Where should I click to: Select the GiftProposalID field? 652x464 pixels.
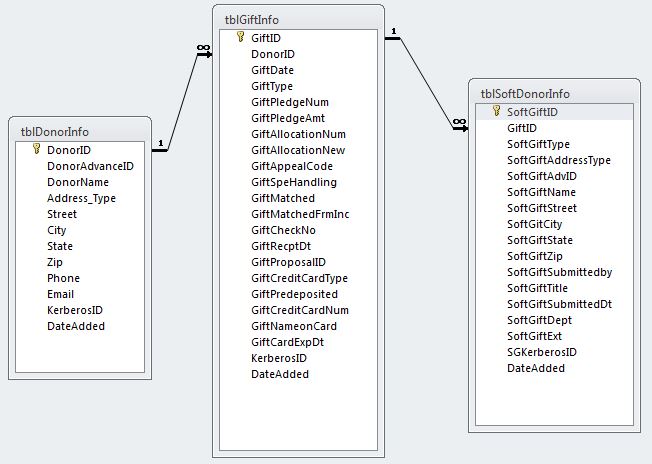298,262
